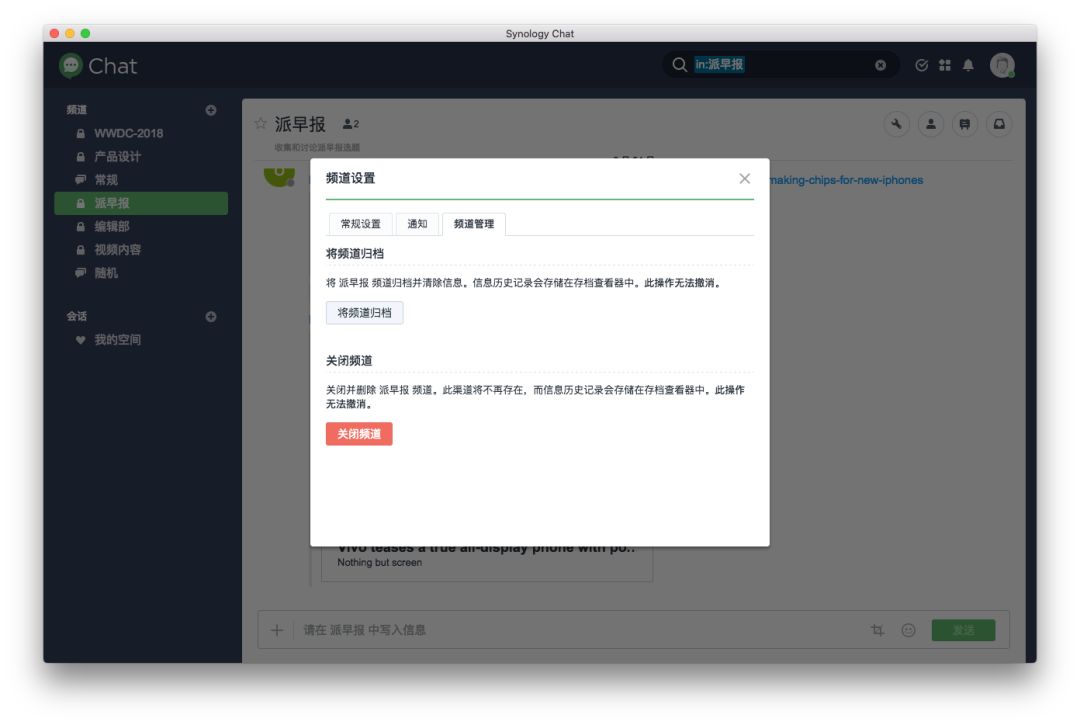Switch to the 常规设置 tab
Image resolution: width=1080 pixels, height=725 pixels.
360,224
